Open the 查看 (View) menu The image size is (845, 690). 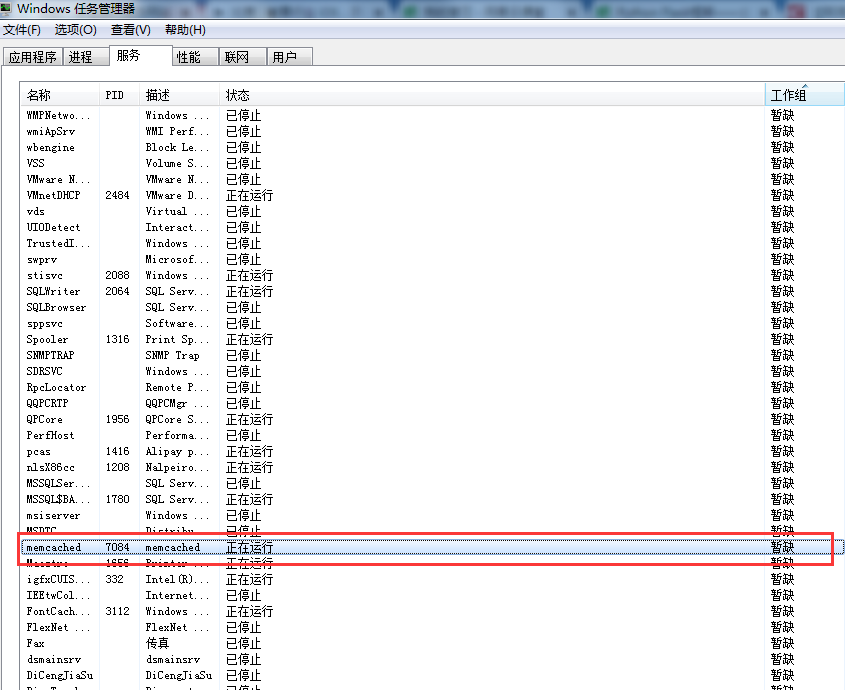pyautogui.click(x=128, y=30)
